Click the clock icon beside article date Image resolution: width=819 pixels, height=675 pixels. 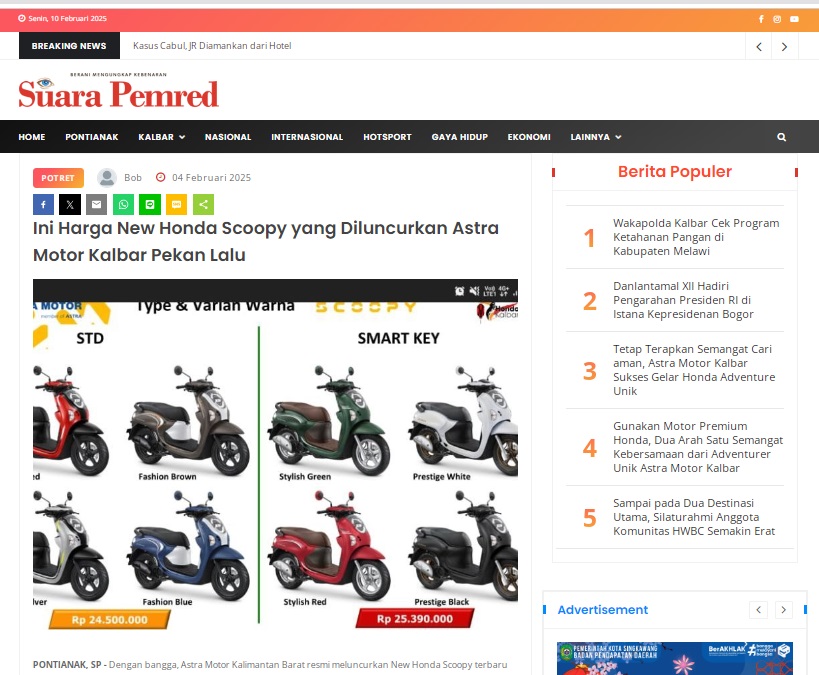point(161,177)
